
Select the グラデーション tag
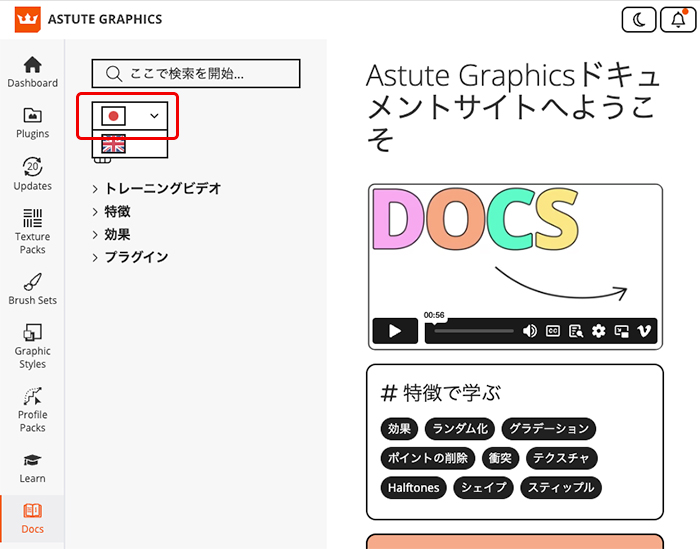(x=549, y=429)
